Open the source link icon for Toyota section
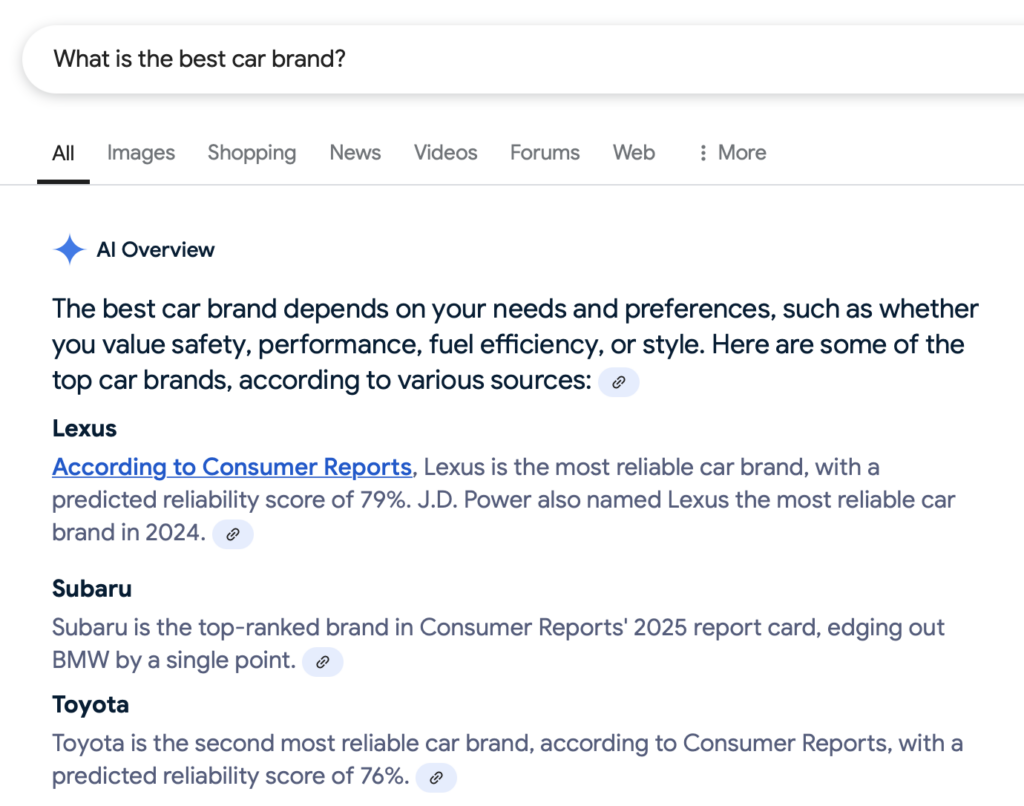This screenshot has height=806, width=1024. [x=436, y=778]
